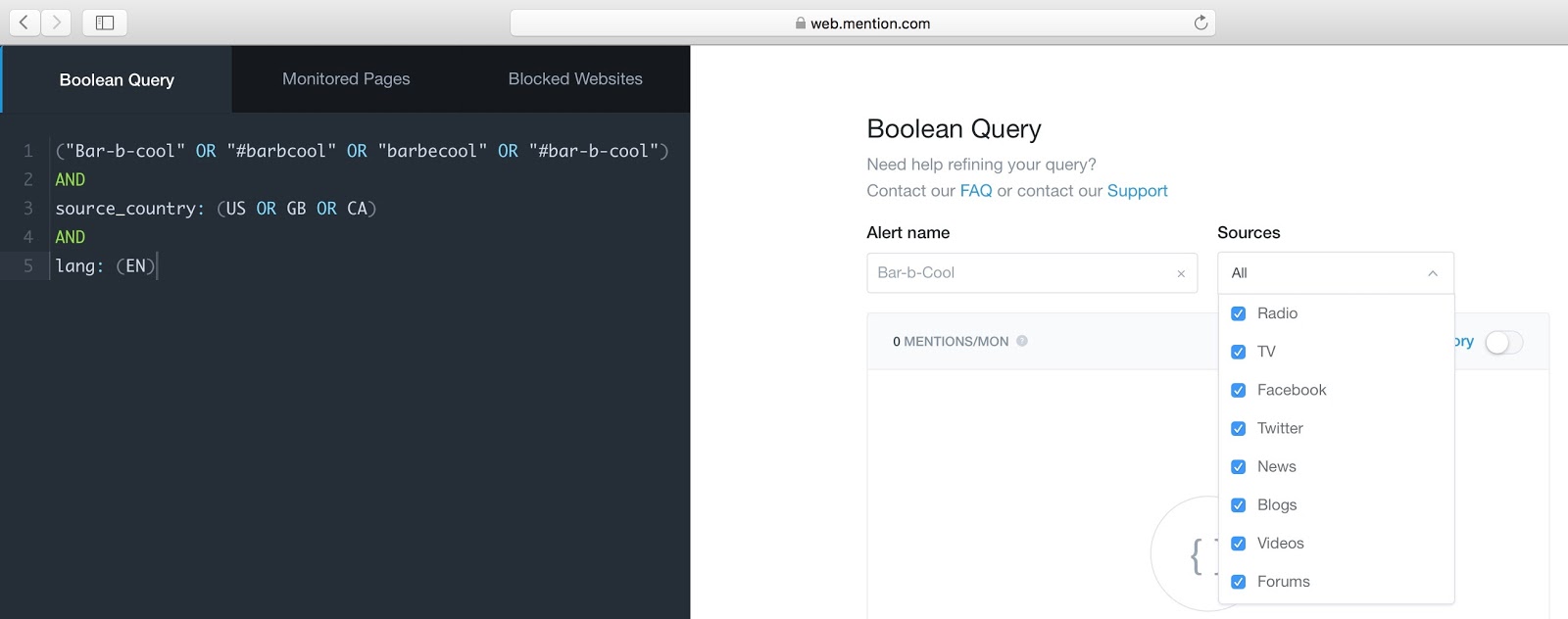Screen dimensions: 1568x619
Task: Uncheck the Facebook source checkbox
Action: pos(1238,390)
